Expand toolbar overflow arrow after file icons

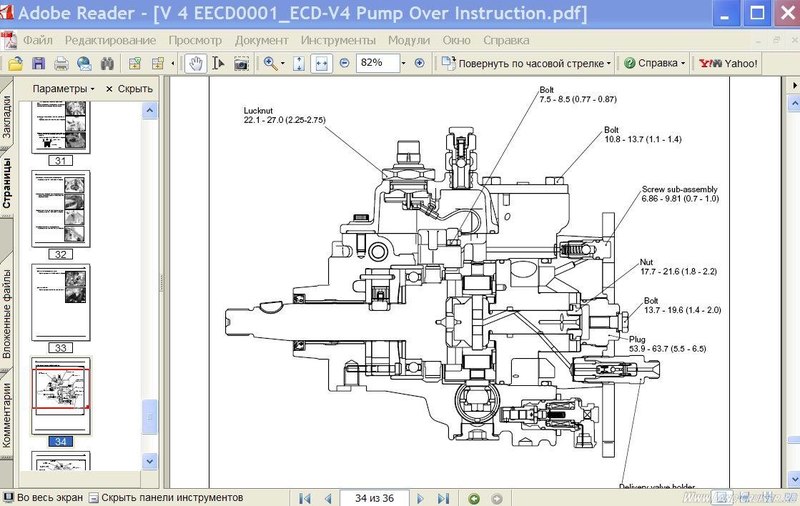pyautogui.click(x=172, y=63)
